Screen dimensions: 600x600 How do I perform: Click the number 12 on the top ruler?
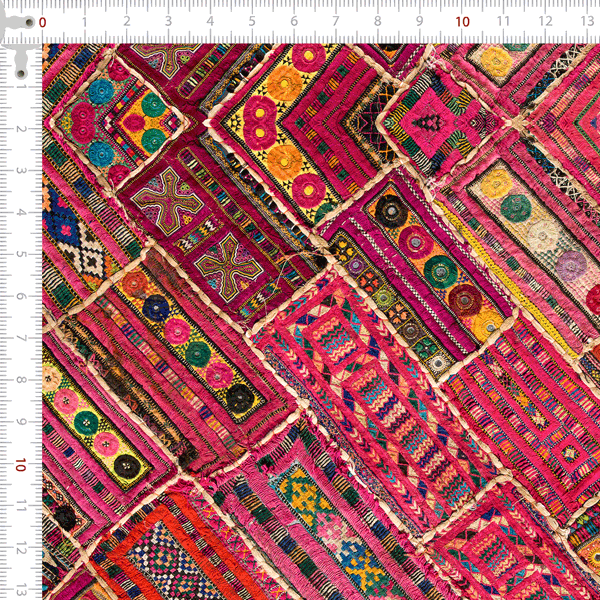click(x=546, y=21)
